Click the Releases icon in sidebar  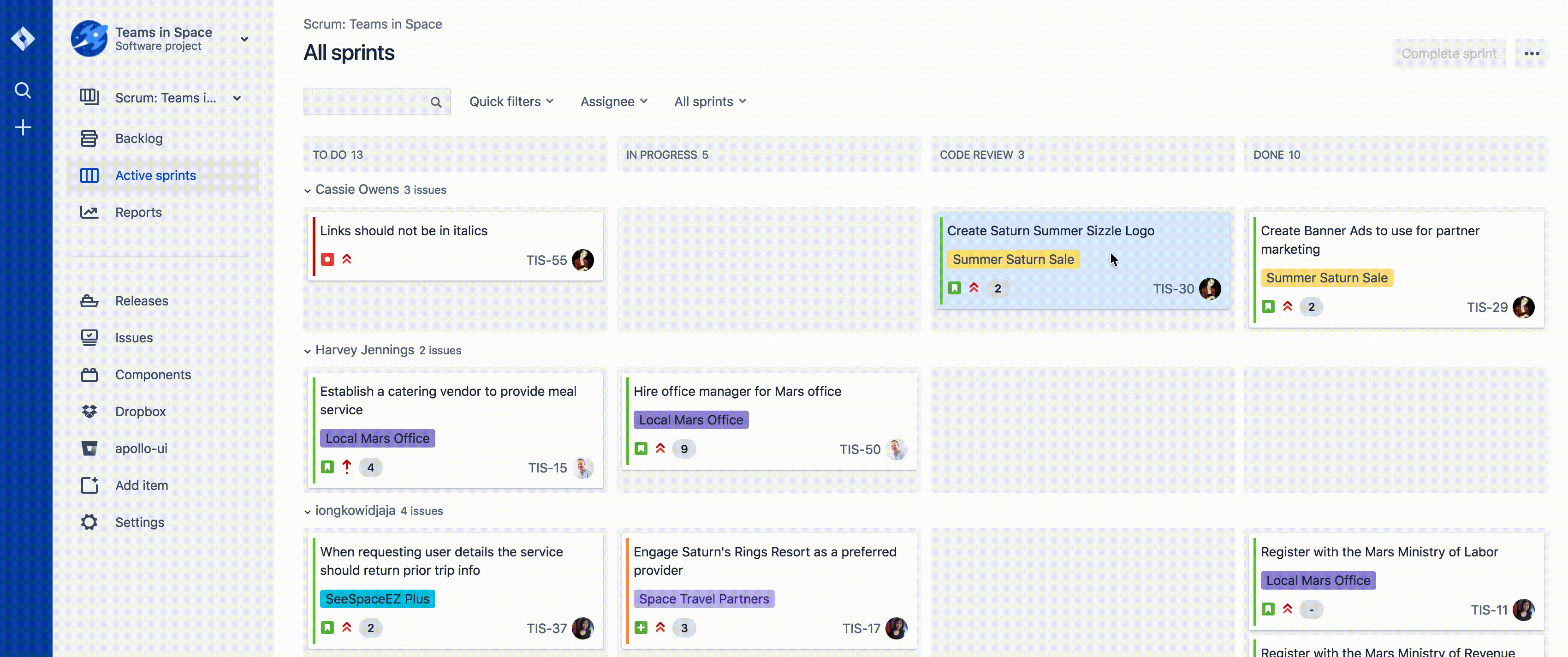pyautogui.click(x=90, y=300)
